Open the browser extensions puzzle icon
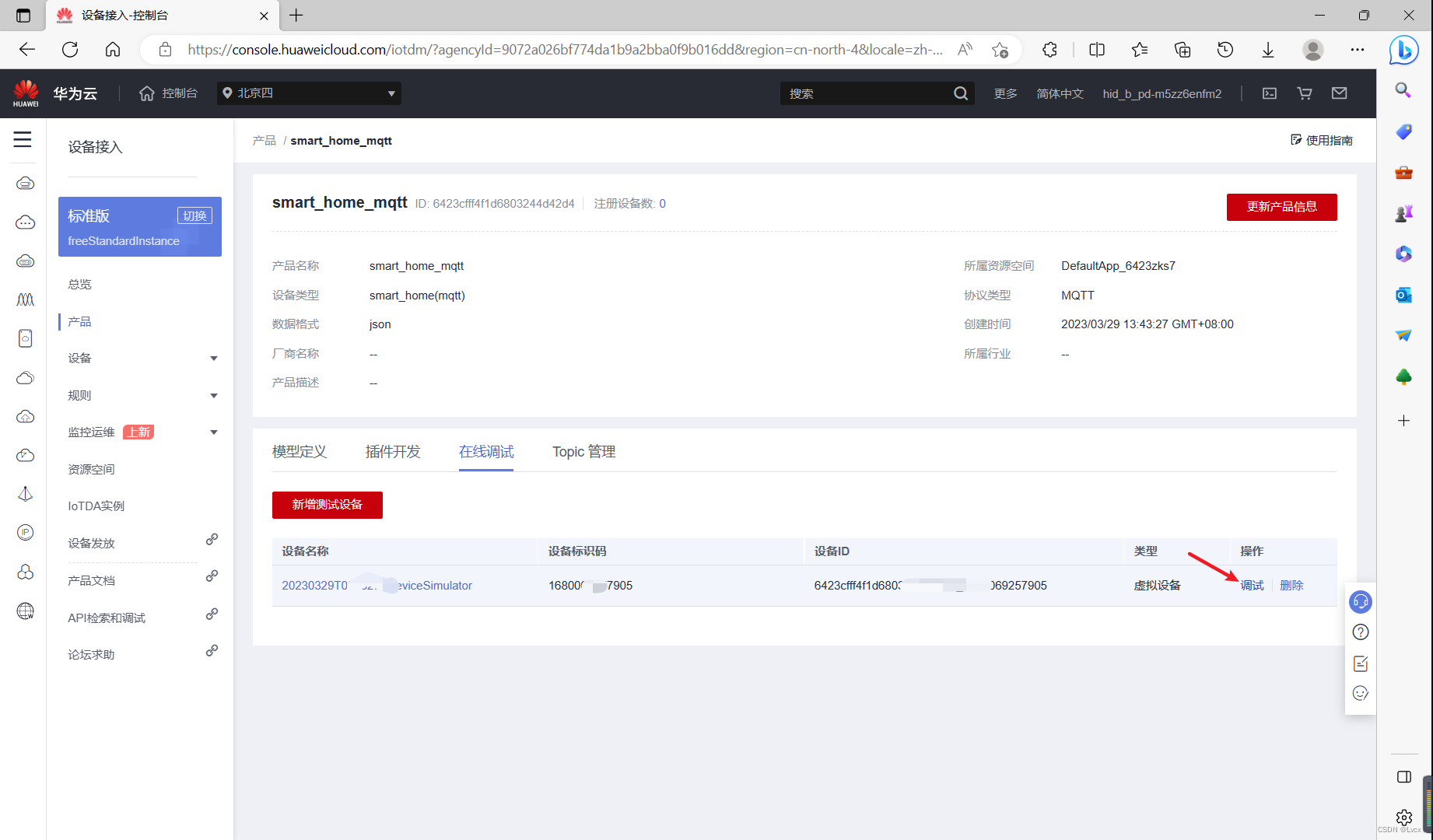The height and width of the screenshot is (840, 1433). (1049, 50)
